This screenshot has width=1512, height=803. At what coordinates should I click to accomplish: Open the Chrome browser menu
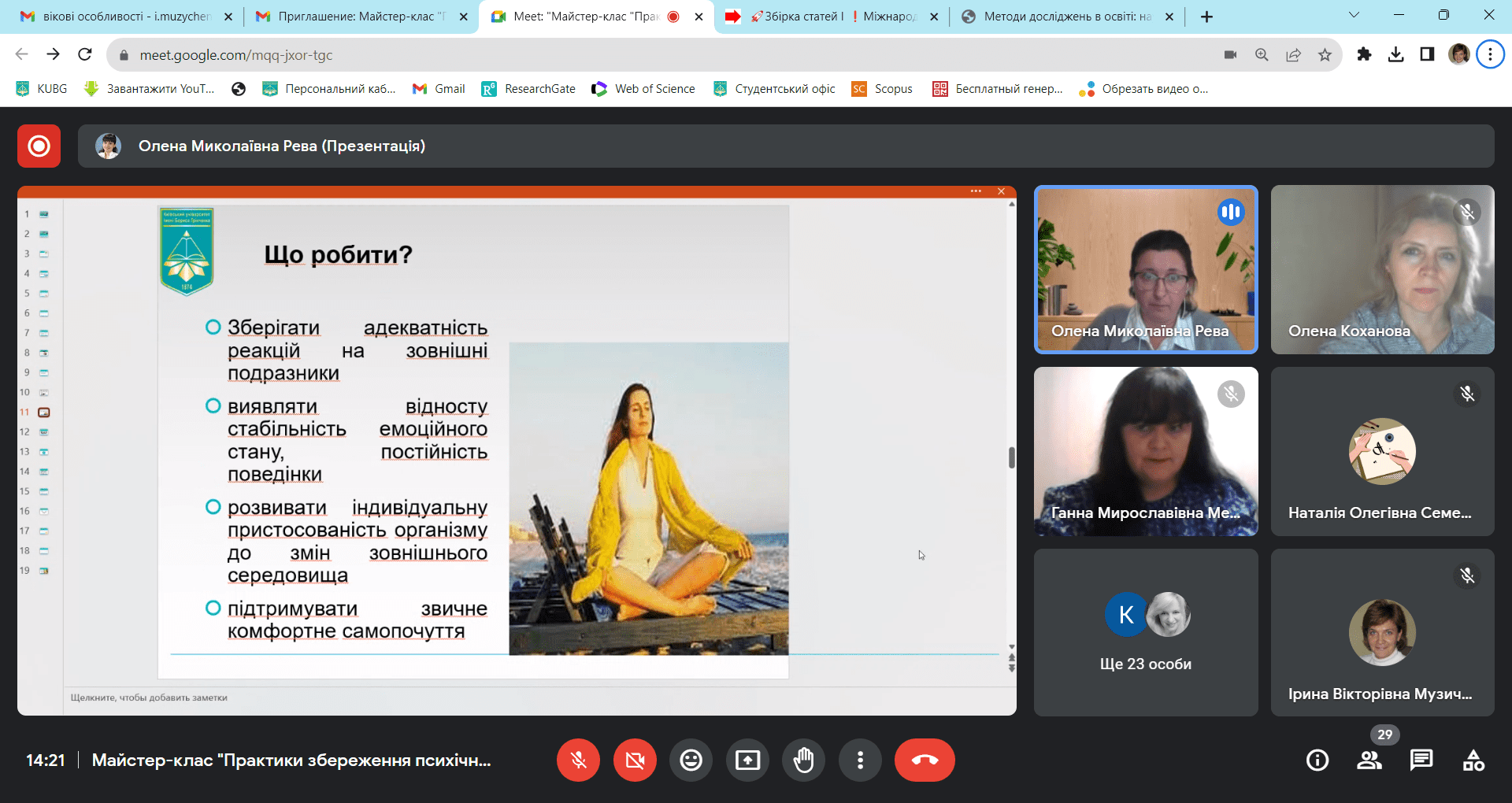1489,54
